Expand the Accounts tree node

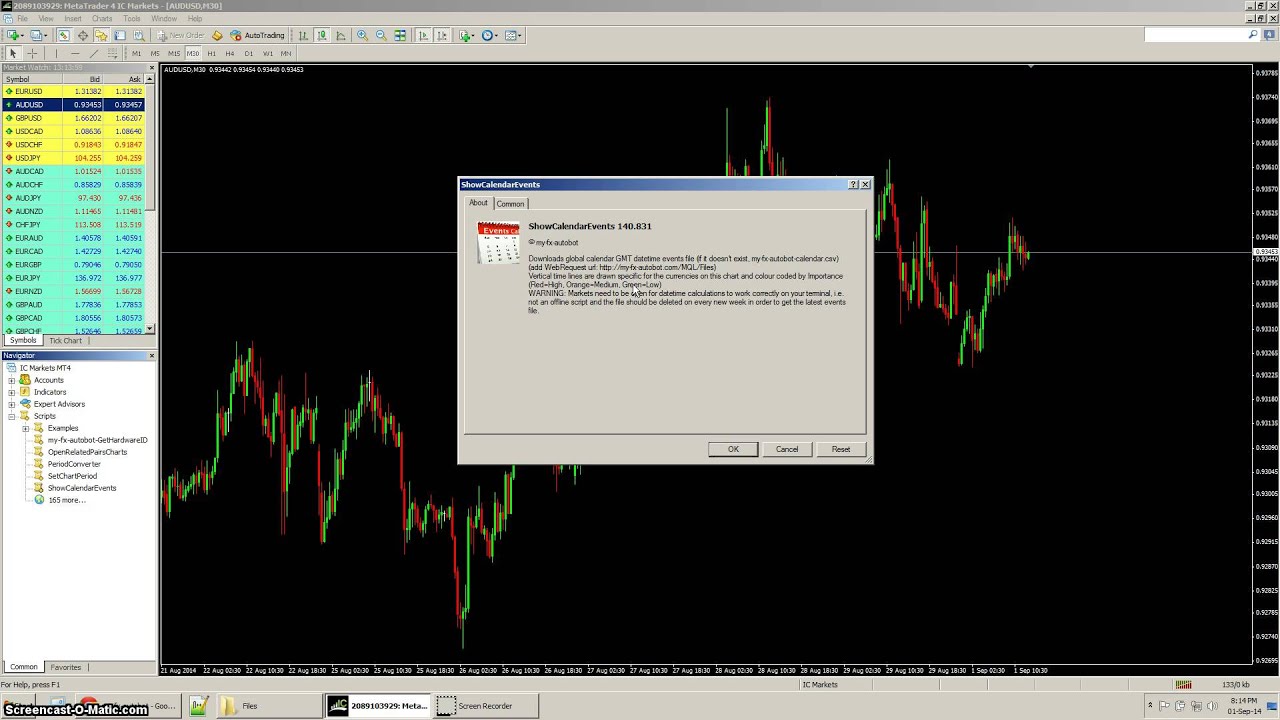[x=12, y=380]
